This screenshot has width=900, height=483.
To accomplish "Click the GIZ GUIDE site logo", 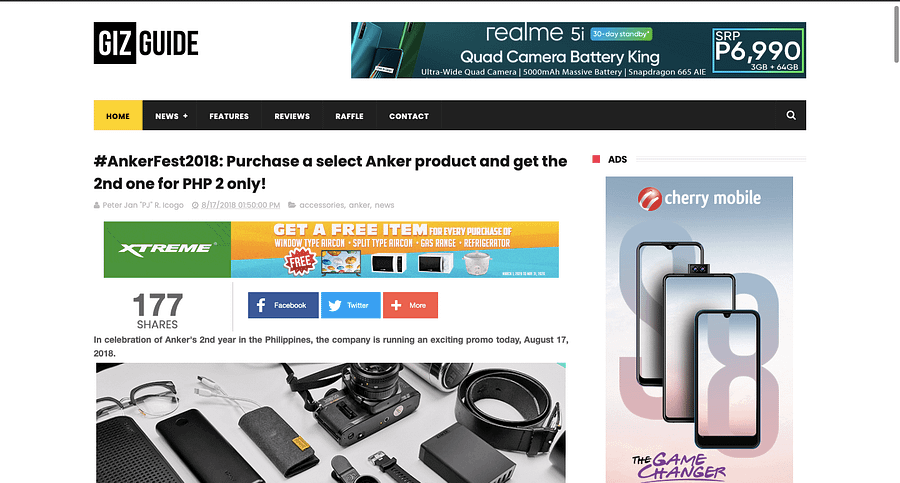I will click(146, 43).
